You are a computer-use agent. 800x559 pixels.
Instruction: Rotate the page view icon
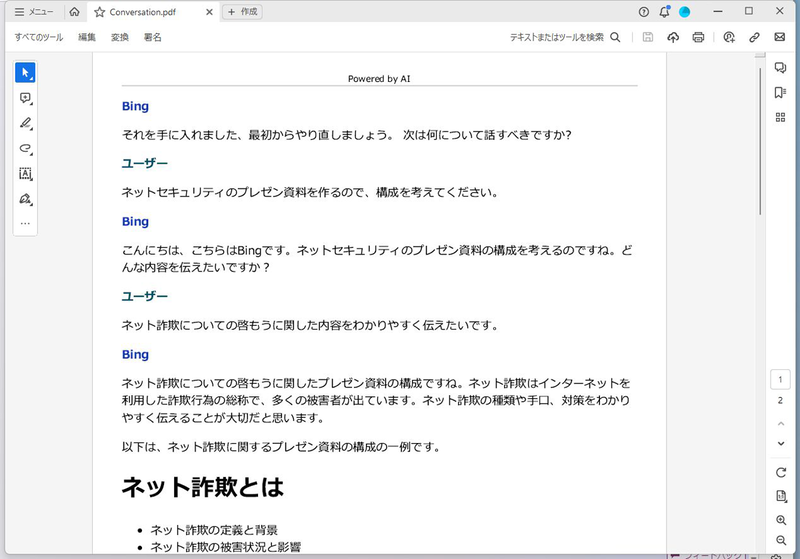coord(781,473)
